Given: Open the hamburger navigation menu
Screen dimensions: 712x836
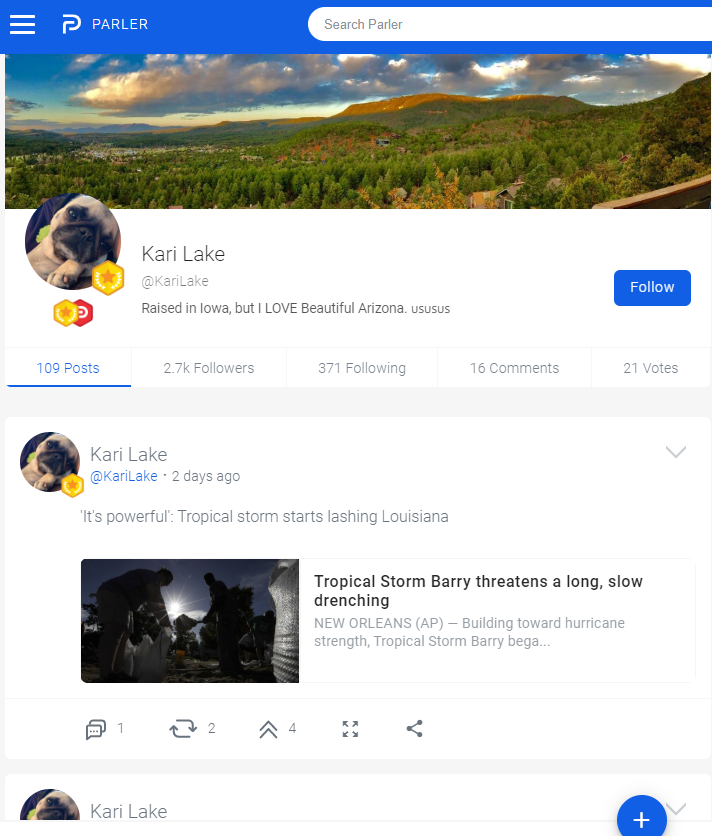Looking at the screenshot, I should coord(22,24).
